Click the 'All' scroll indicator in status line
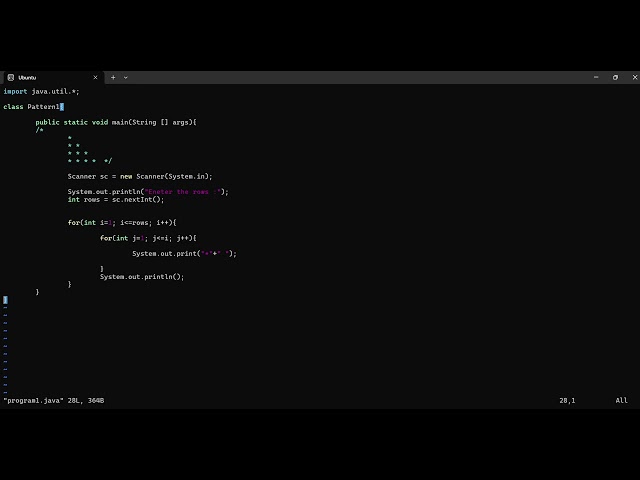 pos(622,401)
